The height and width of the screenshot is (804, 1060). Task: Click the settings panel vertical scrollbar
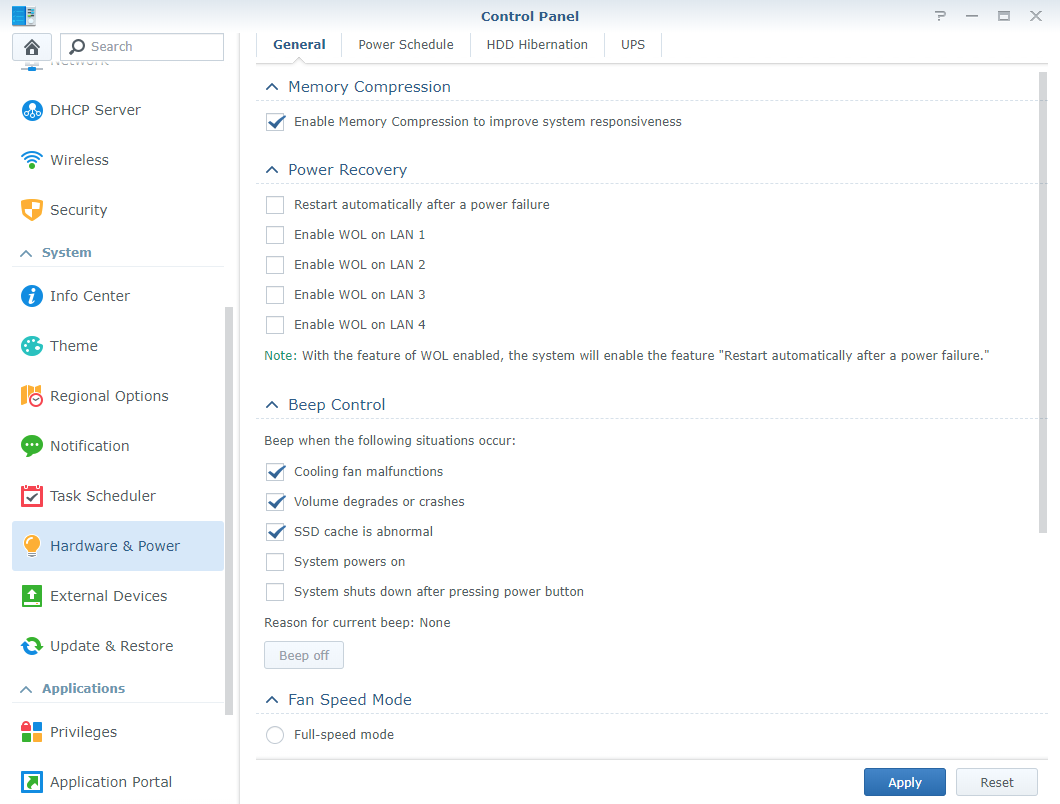pos(1043,300)
